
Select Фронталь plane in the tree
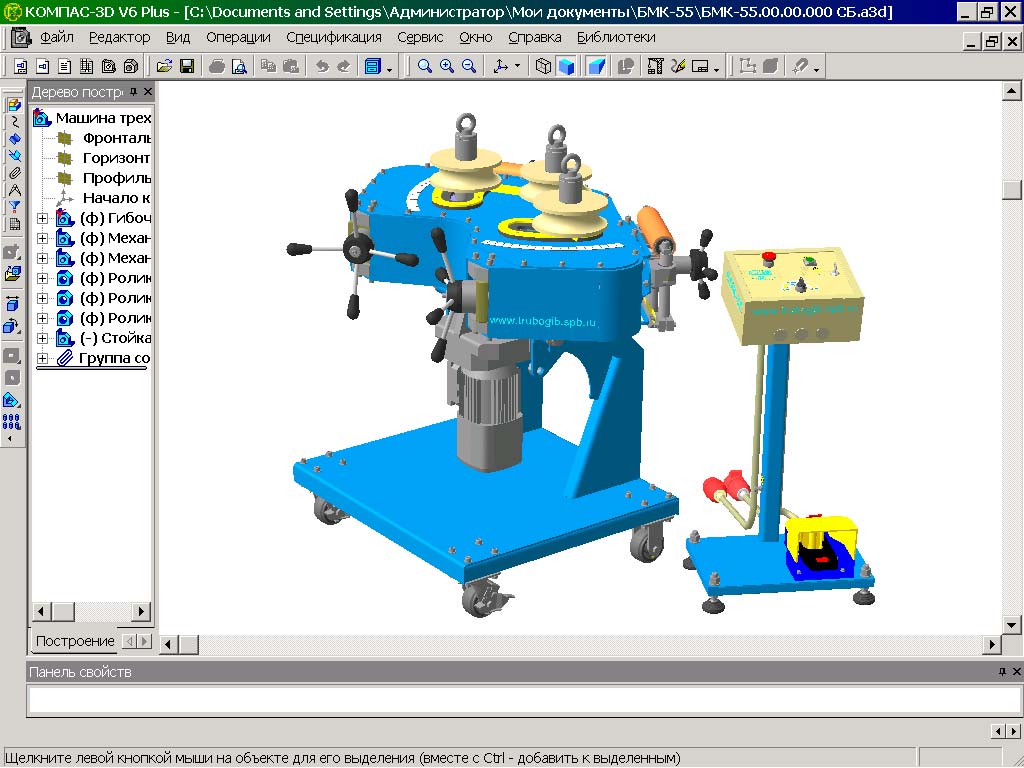[117, 138]
